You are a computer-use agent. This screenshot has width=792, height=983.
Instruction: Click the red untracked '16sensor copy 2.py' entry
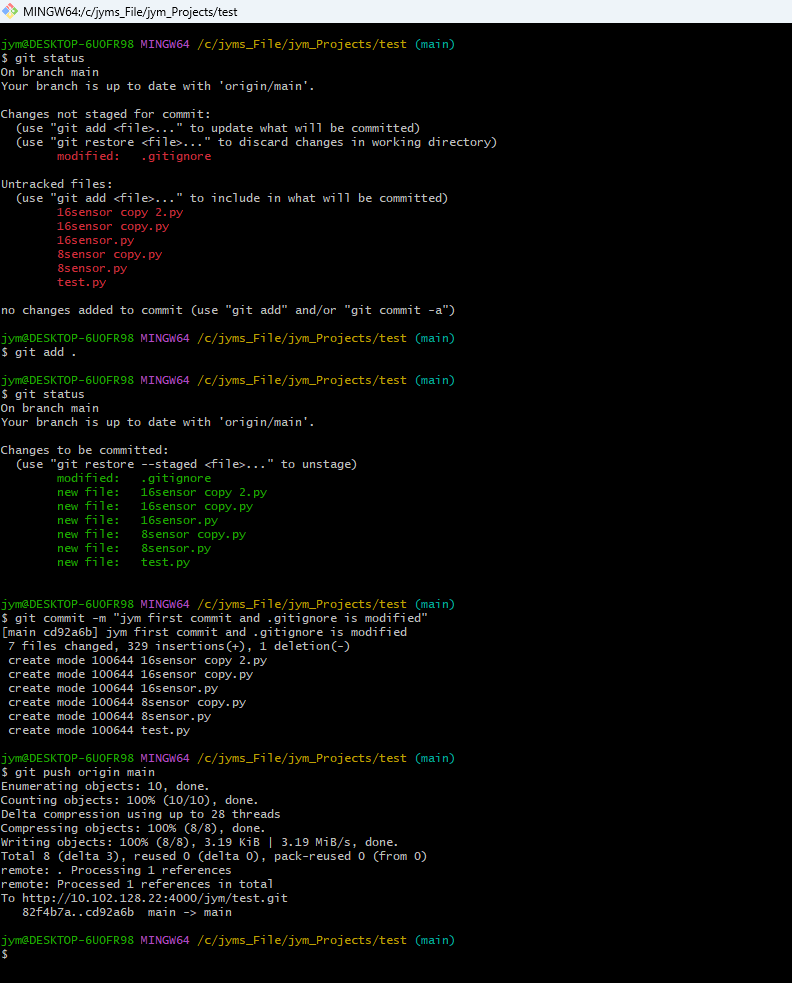[120, 213]
